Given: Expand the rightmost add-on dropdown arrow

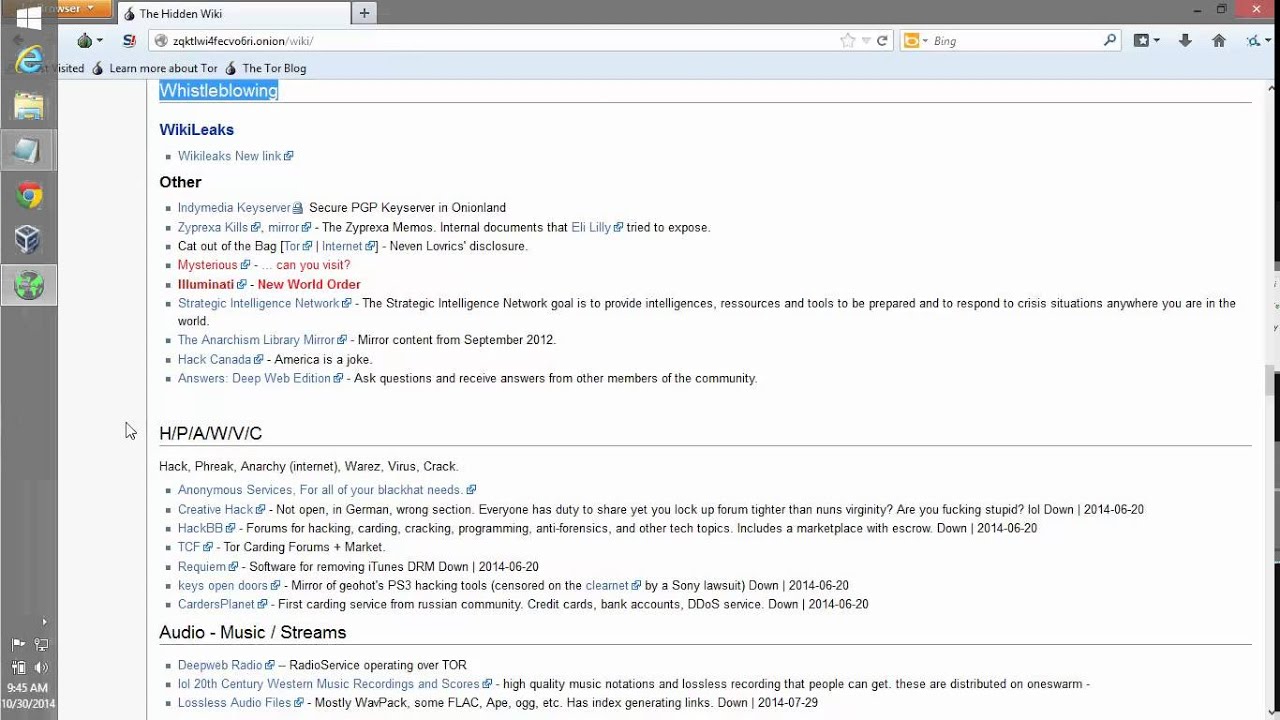Looking at the screenshot, I should (1266, 41).
